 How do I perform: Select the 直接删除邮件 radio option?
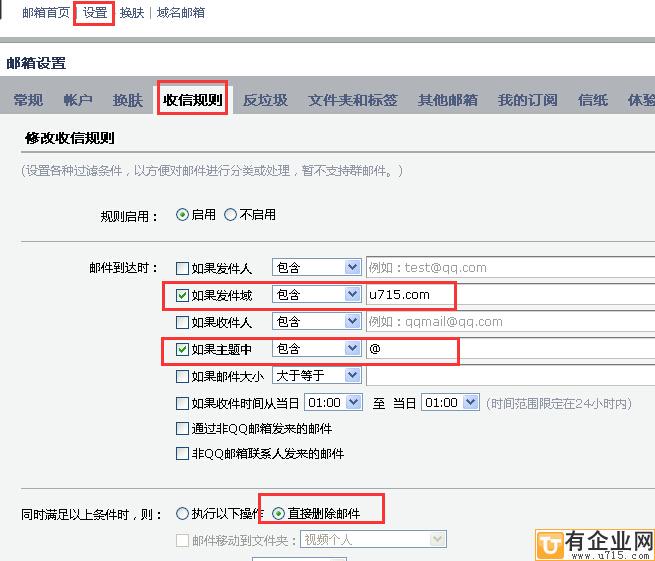tap(278, 514)
